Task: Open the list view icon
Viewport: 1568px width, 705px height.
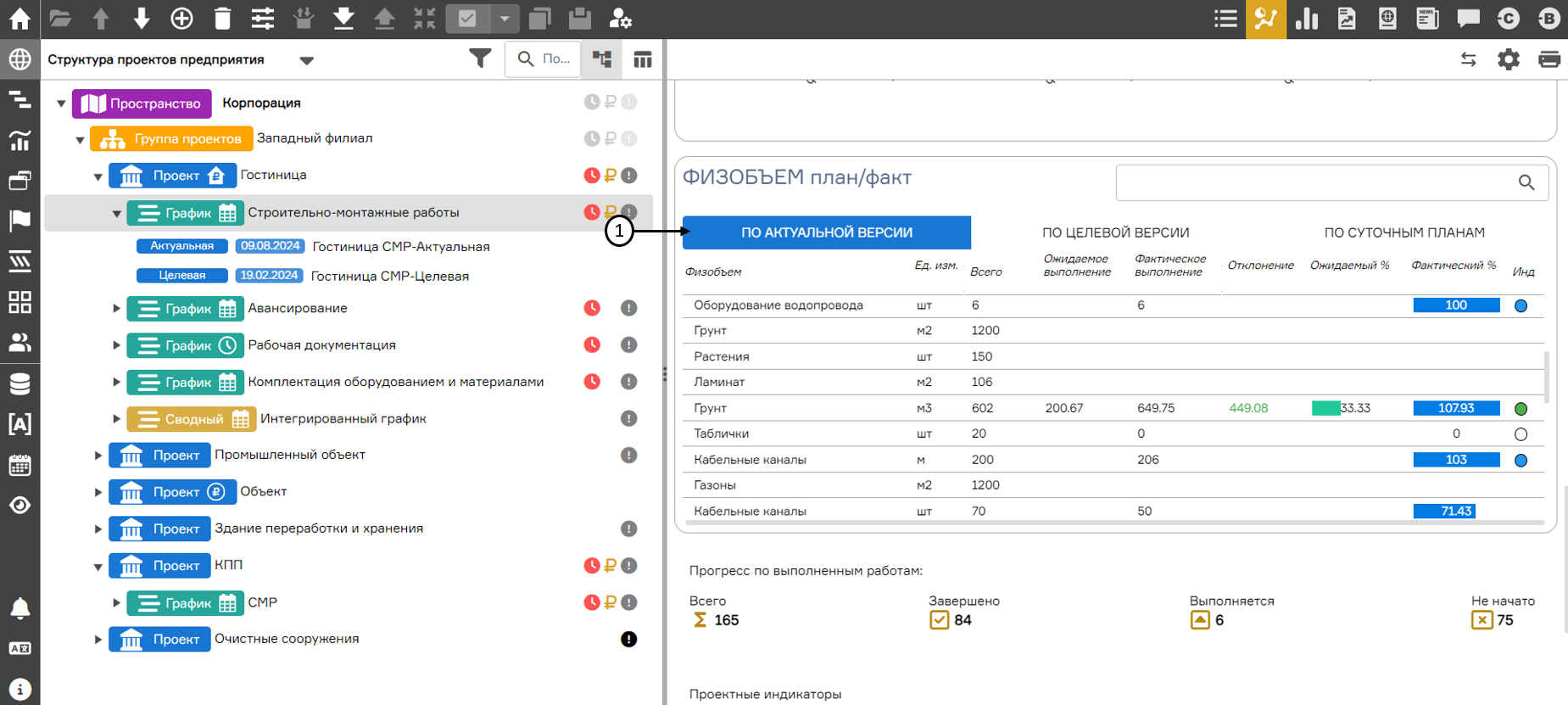Action: point(1225,18)
